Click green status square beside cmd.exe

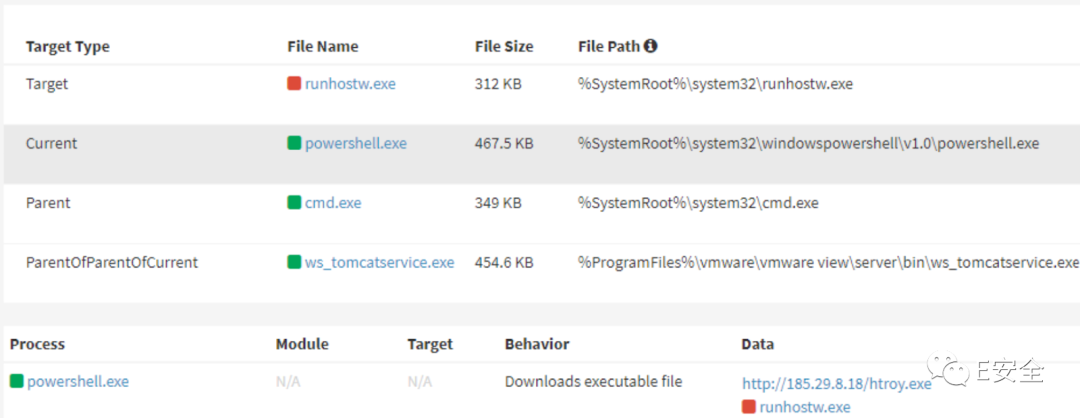point(294,202)
